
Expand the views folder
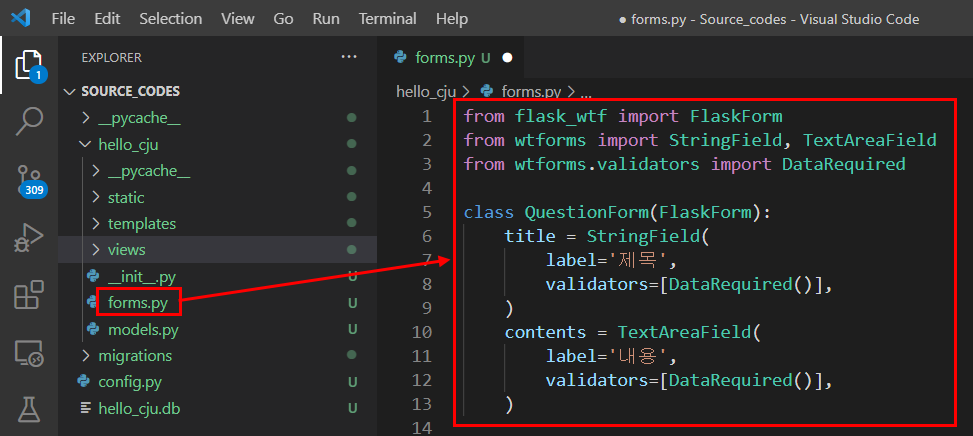[95, 249]
